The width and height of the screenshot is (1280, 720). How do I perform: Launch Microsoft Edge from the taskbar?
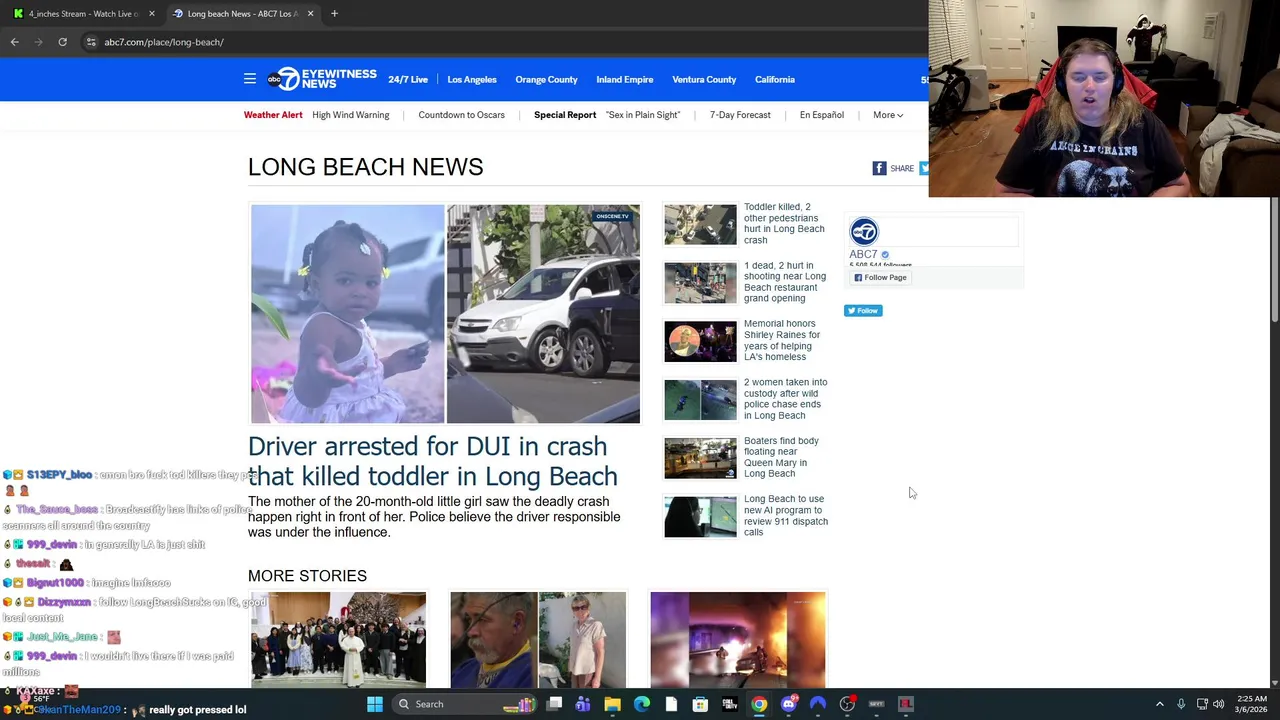coord(642,704)
